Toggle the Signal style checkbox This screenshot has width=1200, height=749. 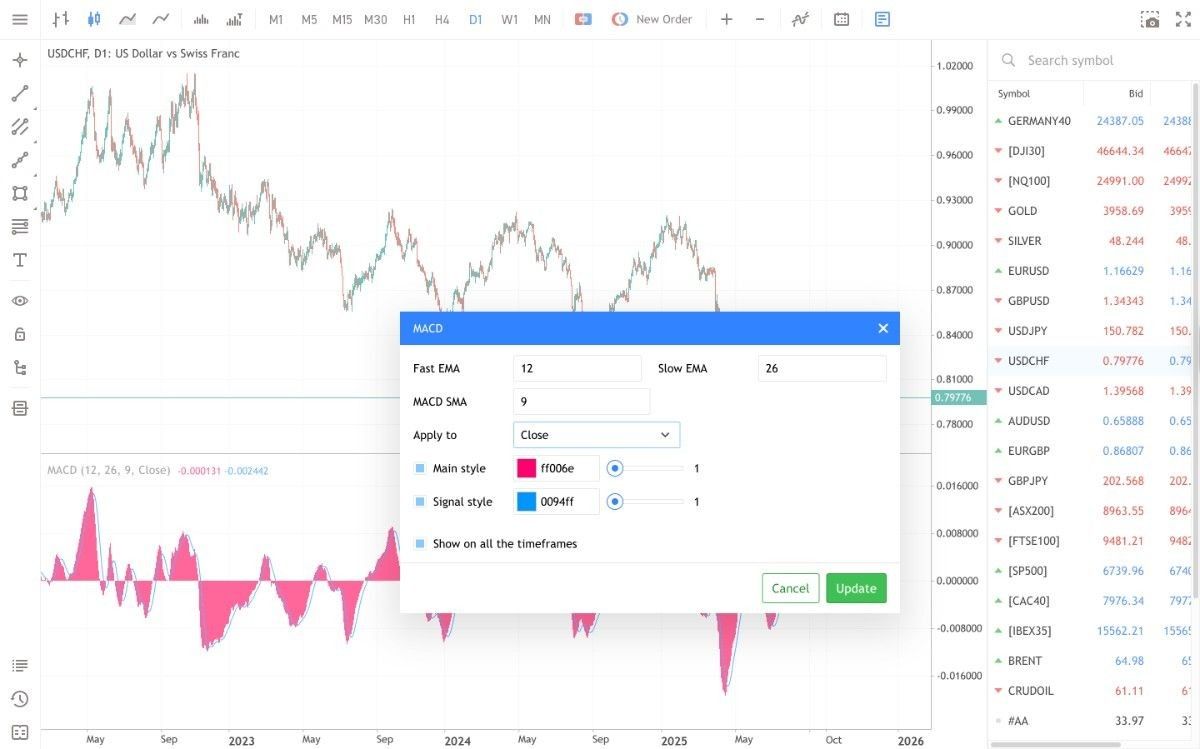tap(420, 501)
